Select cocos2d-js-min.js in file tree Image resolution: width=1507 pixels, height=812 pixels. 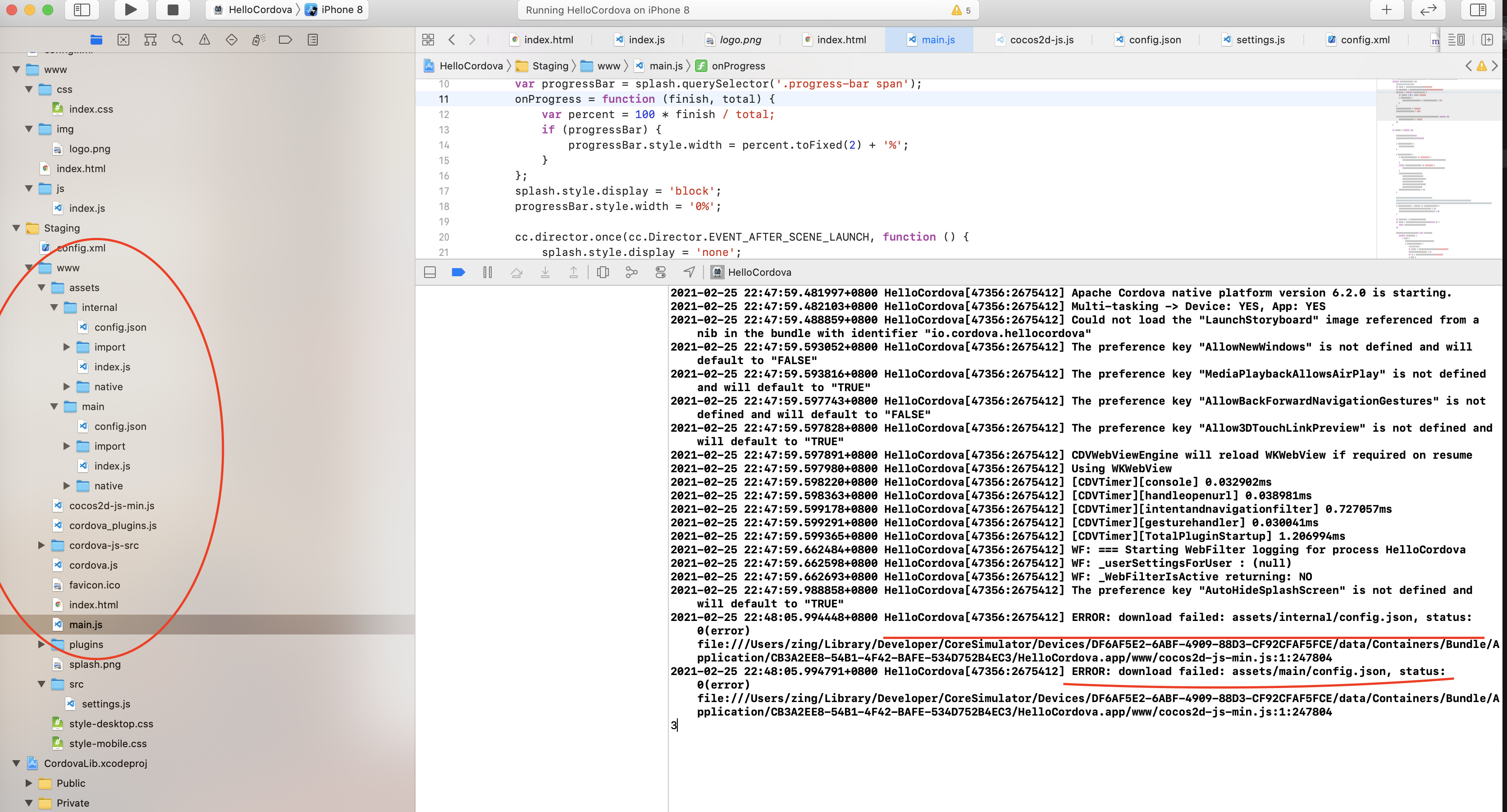[x=111, y=506]
